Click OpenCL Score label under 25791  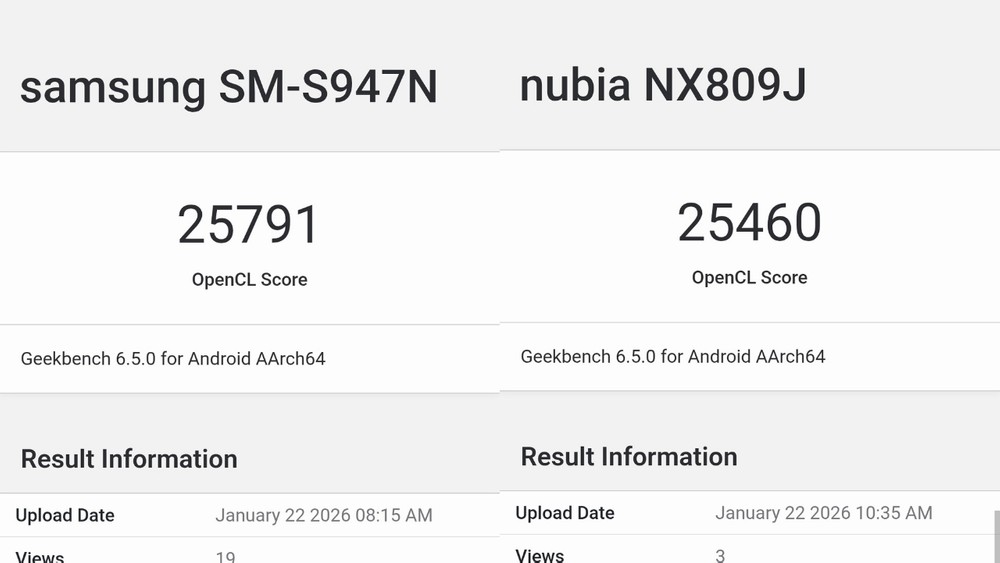pyautogui.click(x=249, y=280)
